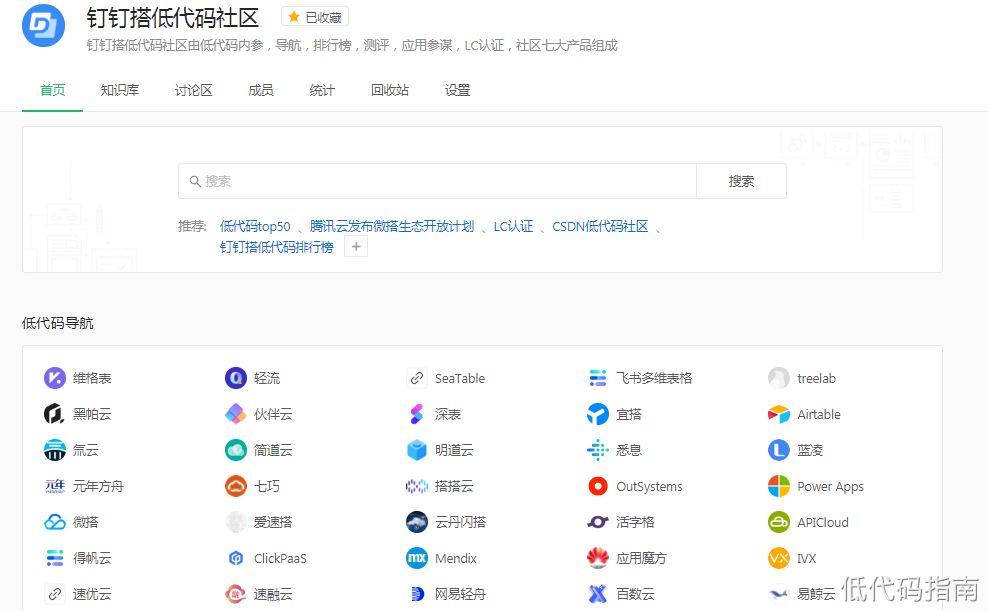This screenshot has height=611, width=988.
Task: Click the 维格表 icon
Action: [55, 378]
